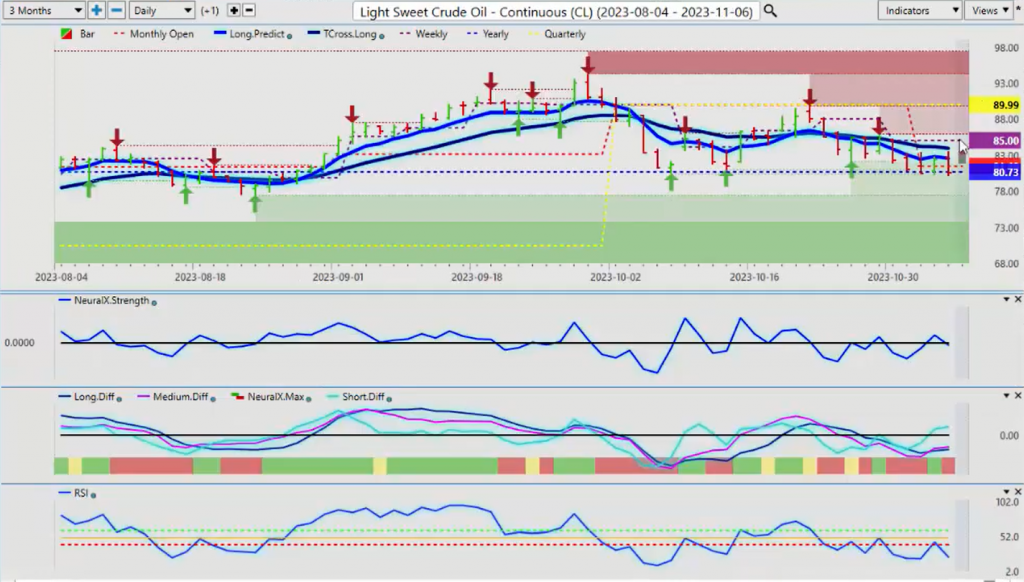Click the Long.Predict legend entry
Viewport: 1024px width, 582px height.
coord(249,34)
